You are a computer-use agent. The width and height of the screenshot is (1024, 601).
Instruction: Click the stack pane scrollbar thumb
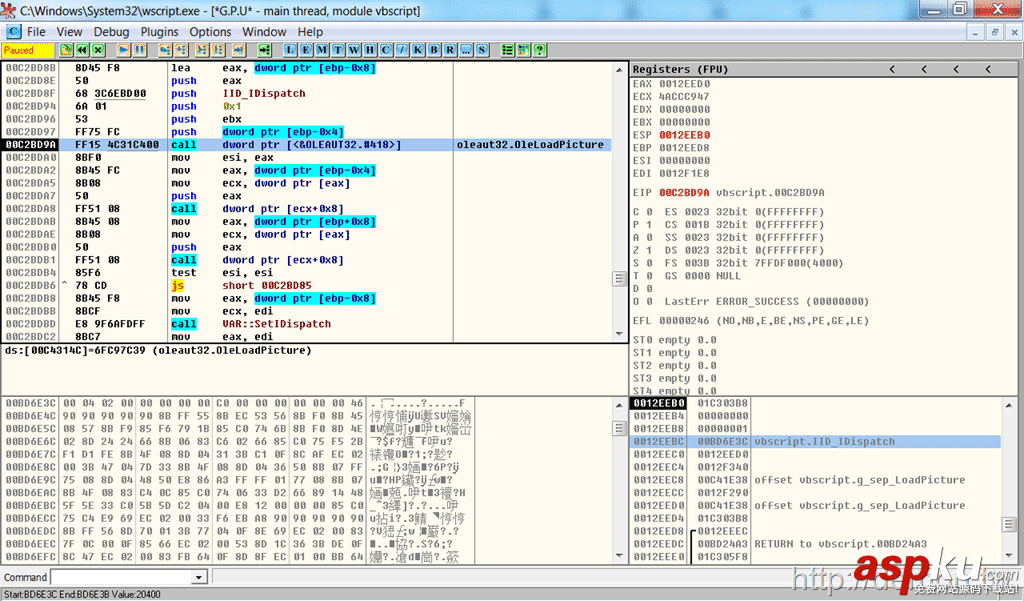(1009, 525)
